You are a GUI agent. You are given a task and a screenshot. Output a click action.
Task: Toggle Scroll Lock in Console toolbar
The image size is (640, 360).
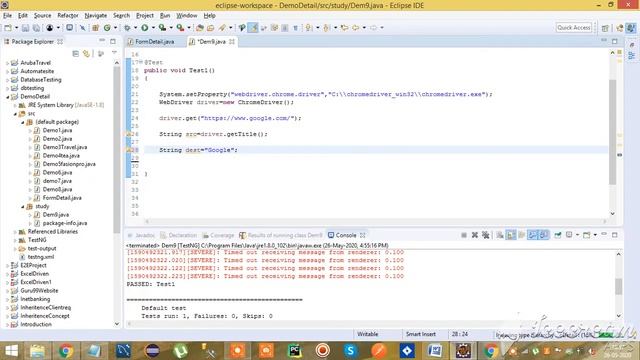(511, 235)
